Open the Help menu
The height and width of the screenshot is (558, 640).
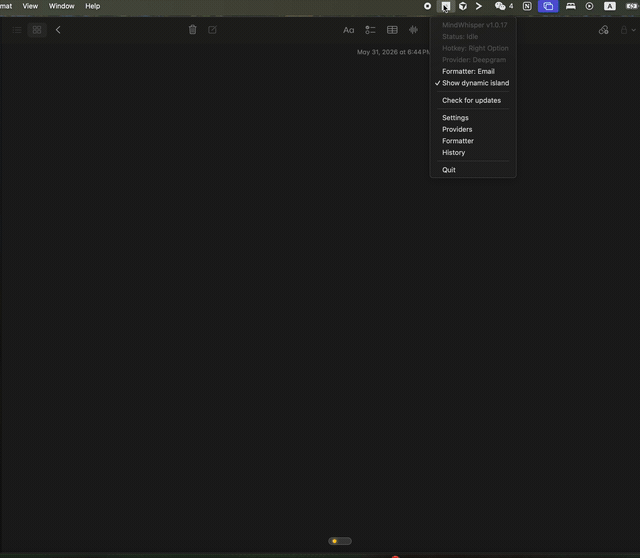click(93, 6)
